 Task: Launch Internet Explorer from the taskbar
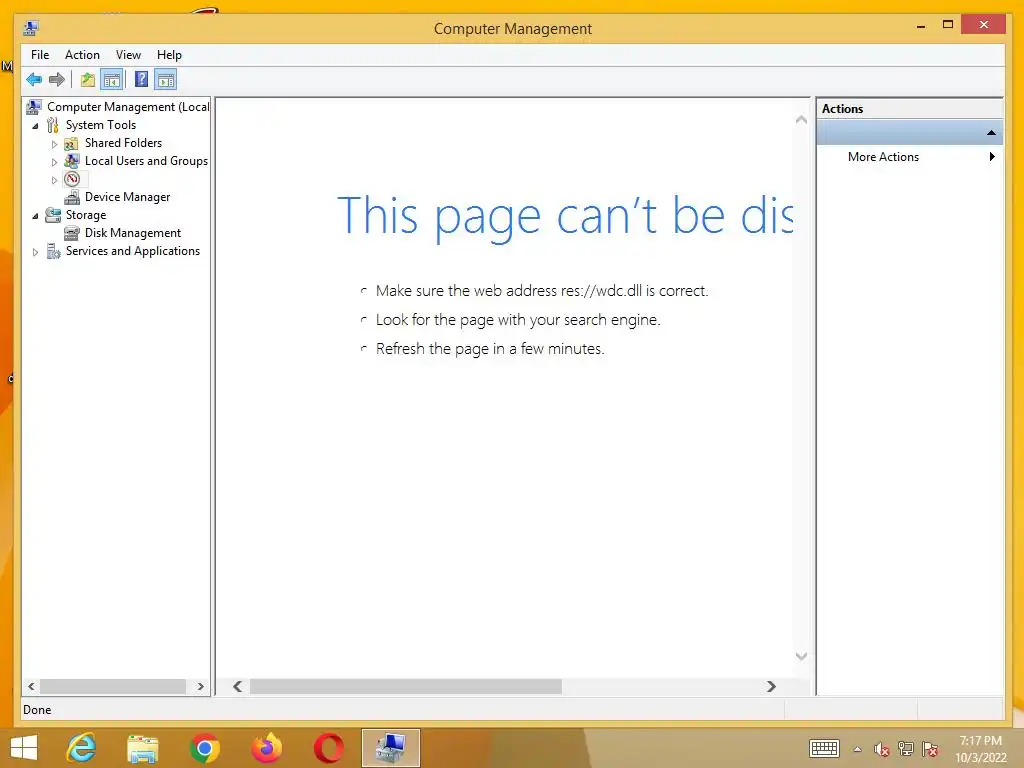(x=82, y=748)
